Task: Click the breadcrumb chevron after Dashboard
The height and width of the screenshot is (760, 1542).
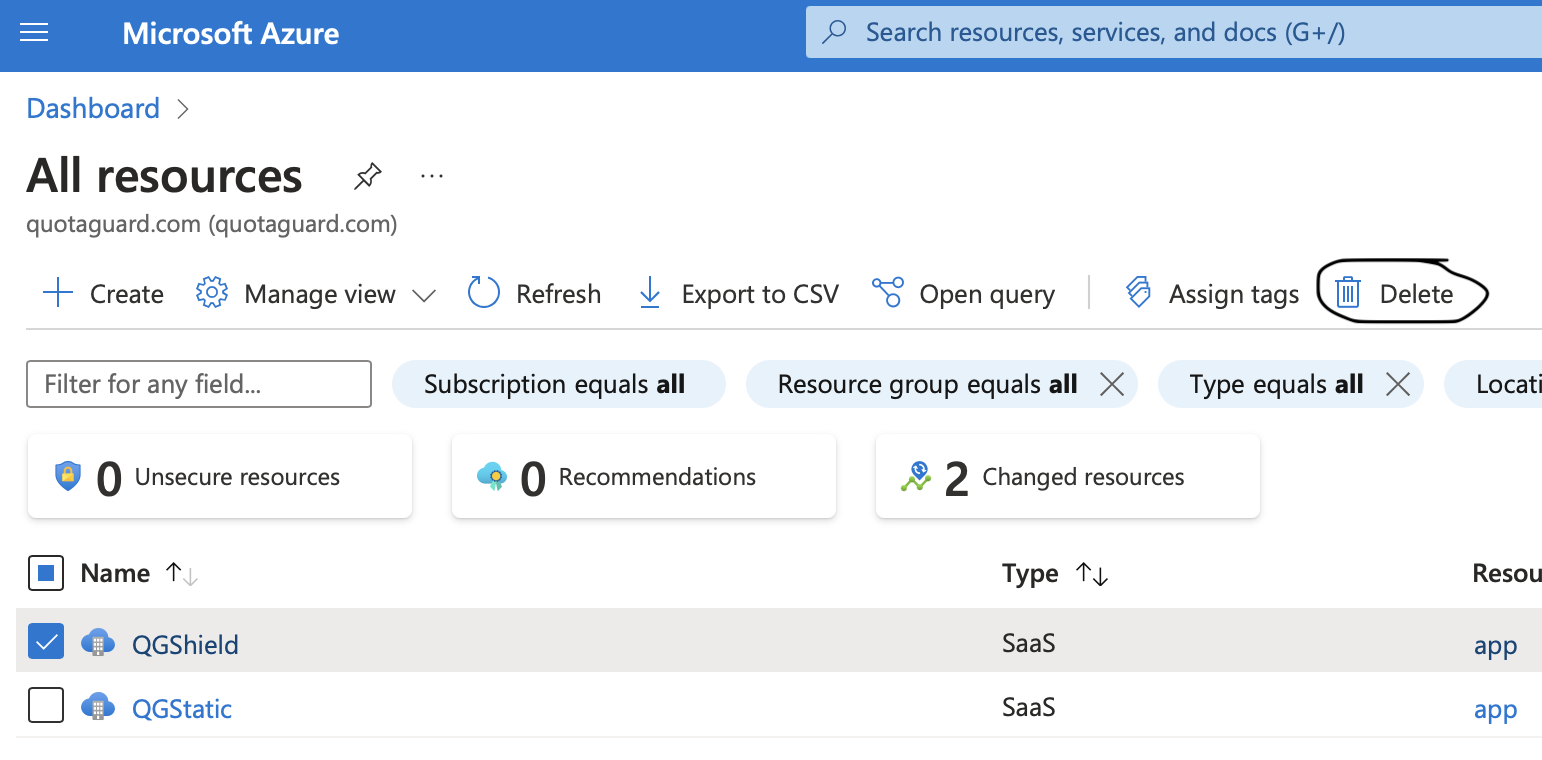Action: 182,108
